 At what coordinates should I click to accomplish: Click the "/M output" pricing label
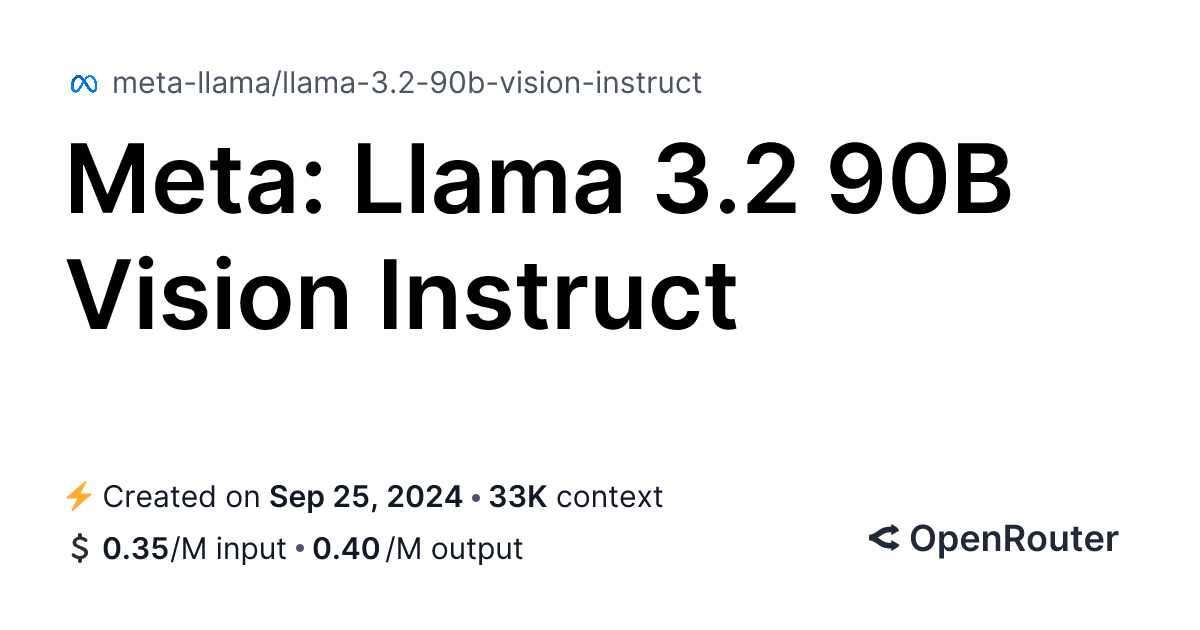coord(453,549)
